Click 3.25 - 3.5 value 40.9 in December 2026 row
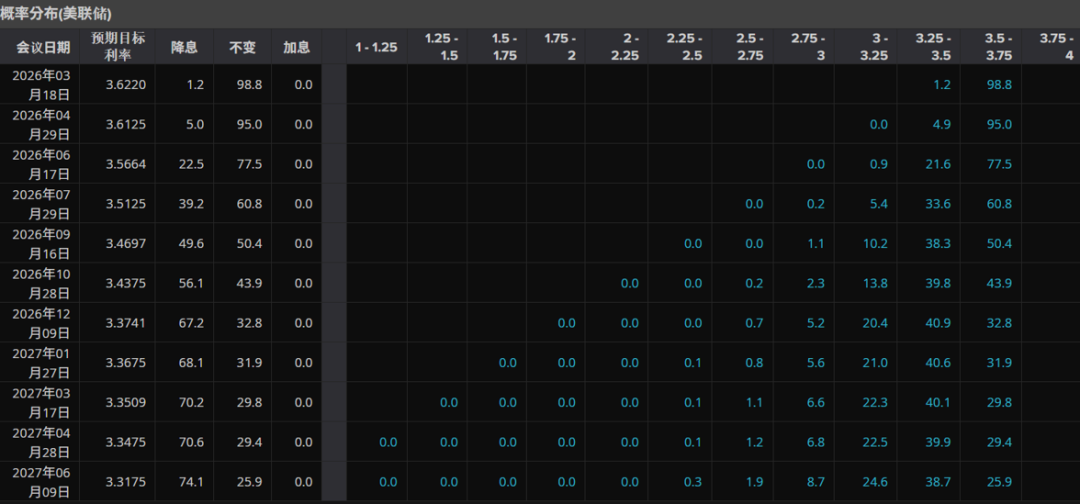Image resolution: width=1080 pixels, height=504 pixels. [937, 323]
